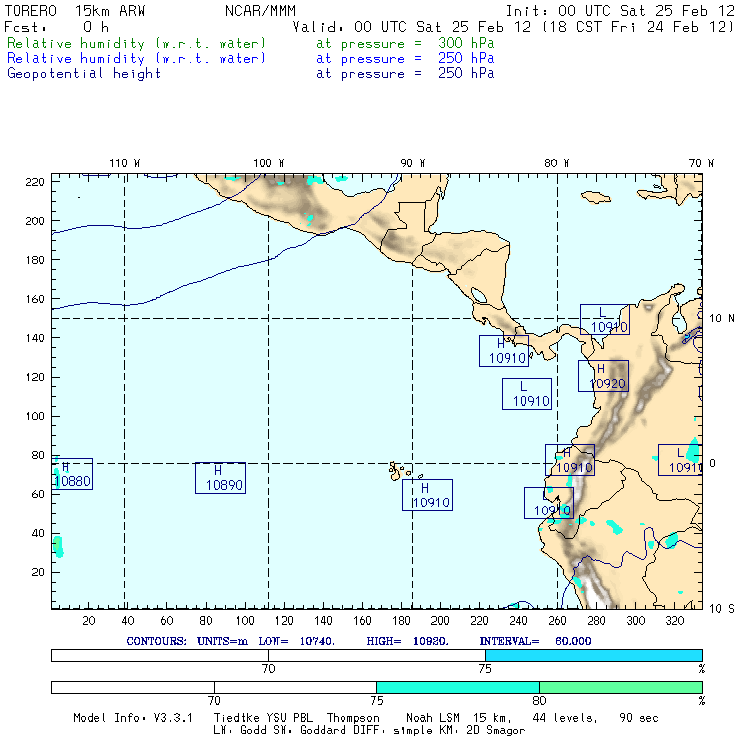Click the 10 N latitude label
Screen dimensions: 740x740
722,319
